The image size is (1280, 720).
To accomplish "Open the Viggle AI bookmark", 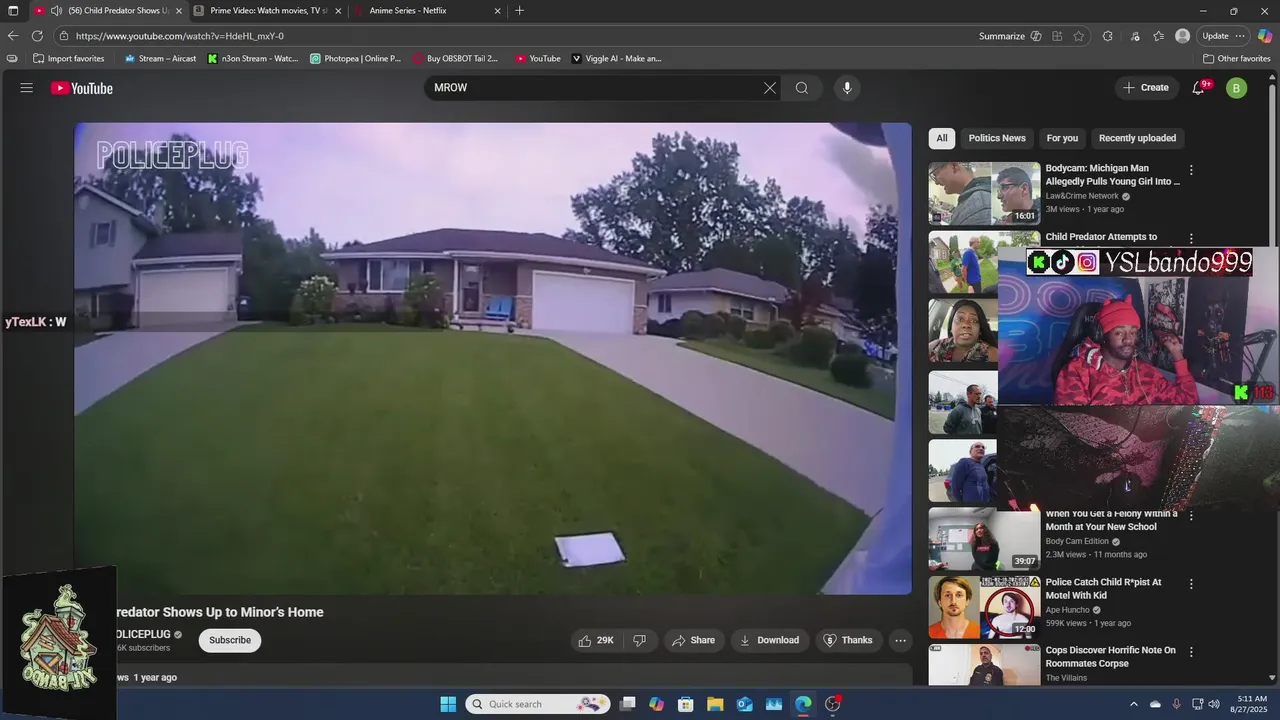I will click(616, 58).
